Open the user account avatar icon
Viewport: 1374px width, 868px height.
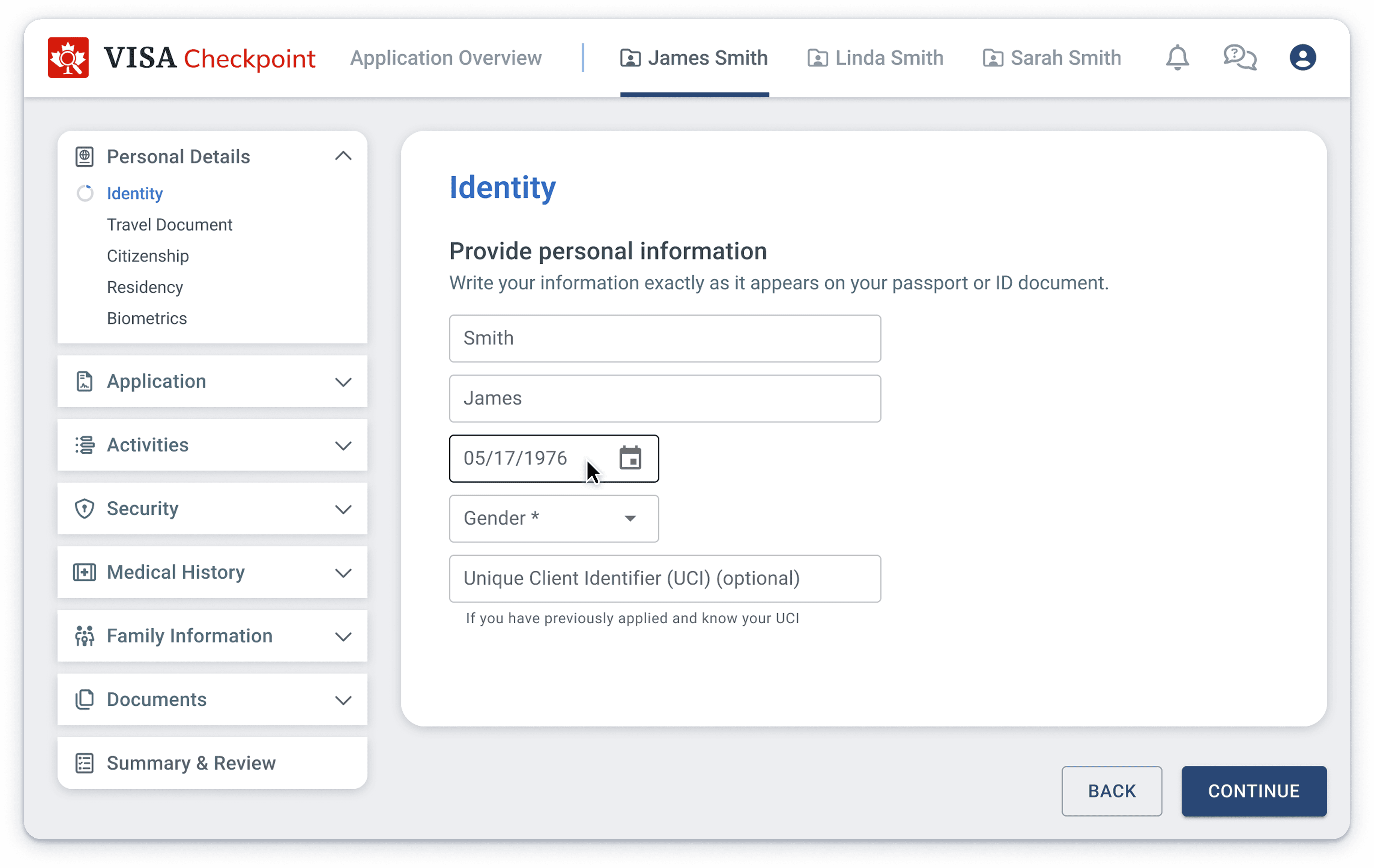tap(1302, 58)
